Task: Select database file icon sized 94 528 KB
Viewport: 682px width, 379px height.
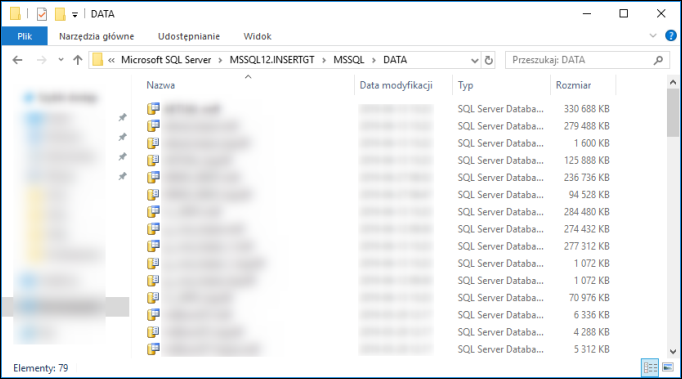Action: [153, 195]
